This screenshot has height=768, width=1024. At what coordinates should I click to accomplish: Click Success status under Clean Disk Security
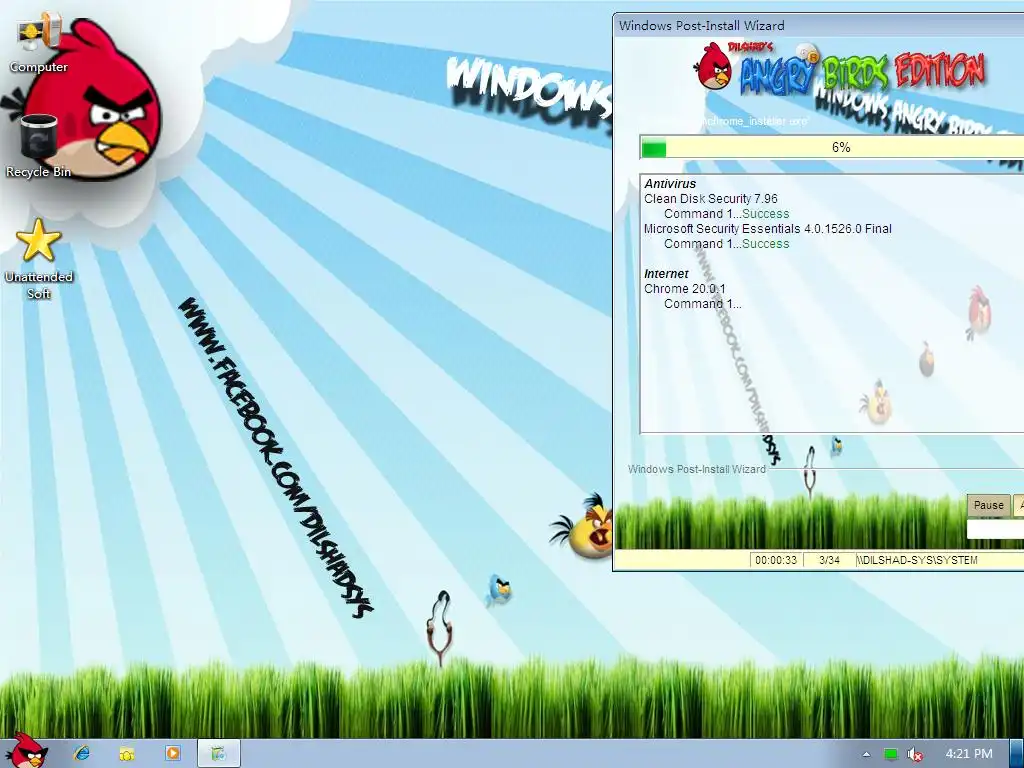click(765, 214)
